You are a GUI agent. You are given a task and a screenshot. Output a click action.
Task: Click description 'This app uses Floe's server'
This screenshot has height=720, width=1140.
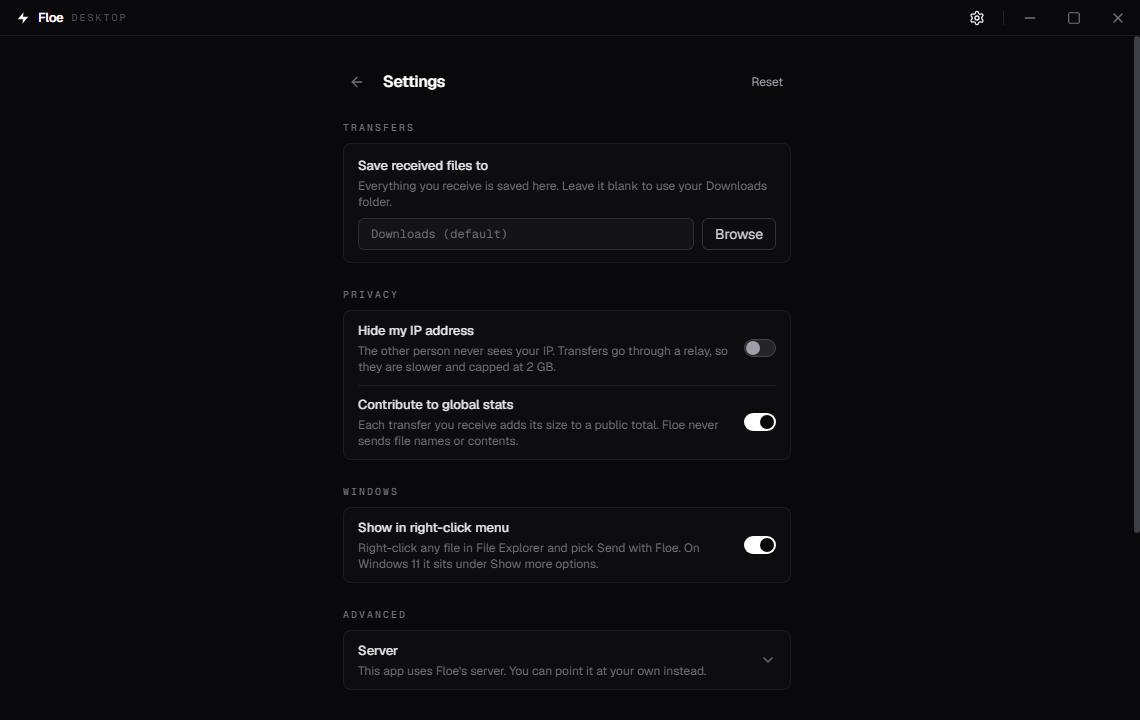pyautogui.click(x=531, y=671)
